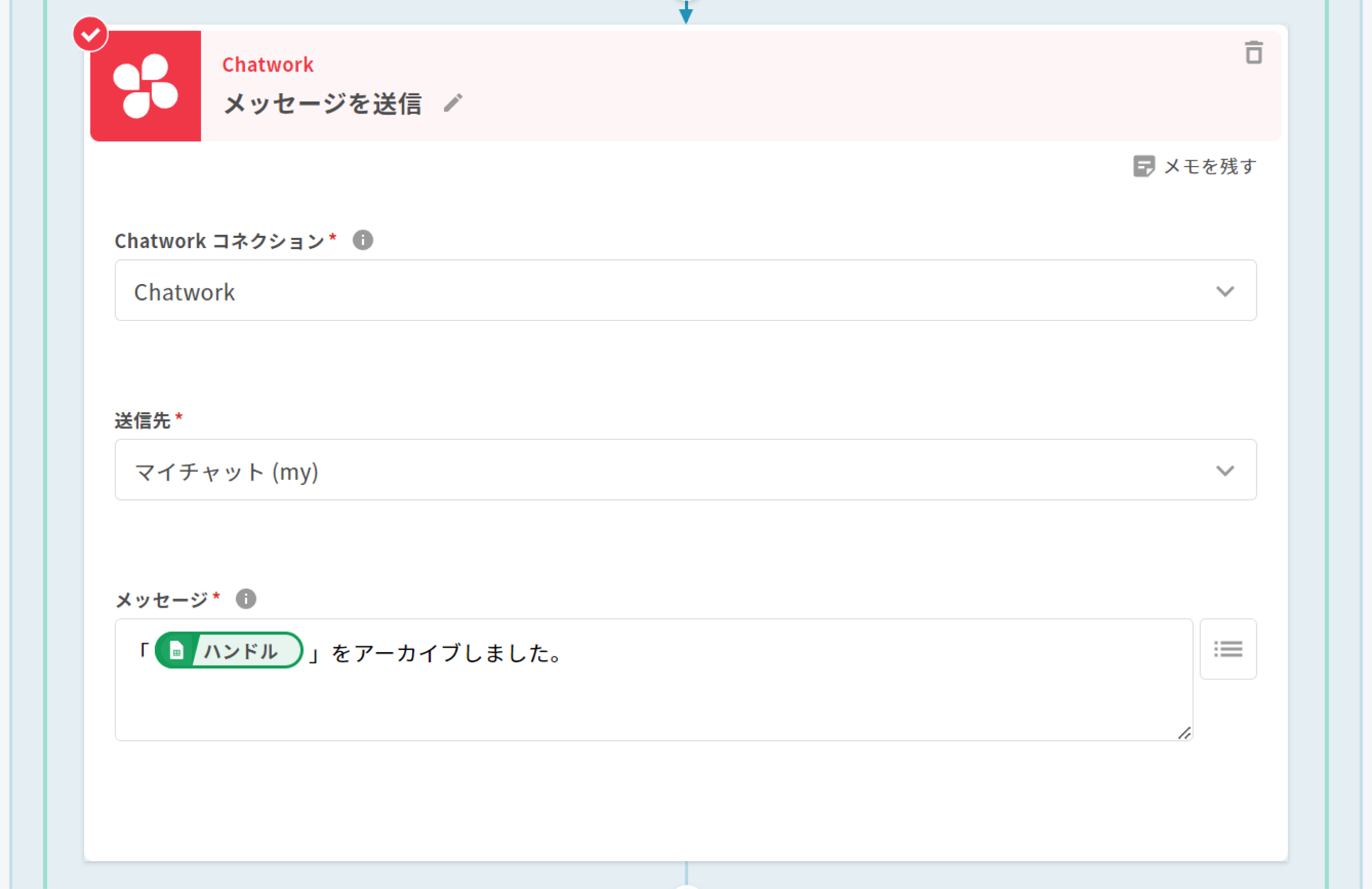The width and height of the screenshot is (1372, 889).
Task: Click the message box resize handle
Action: (x=1184, y=733)
